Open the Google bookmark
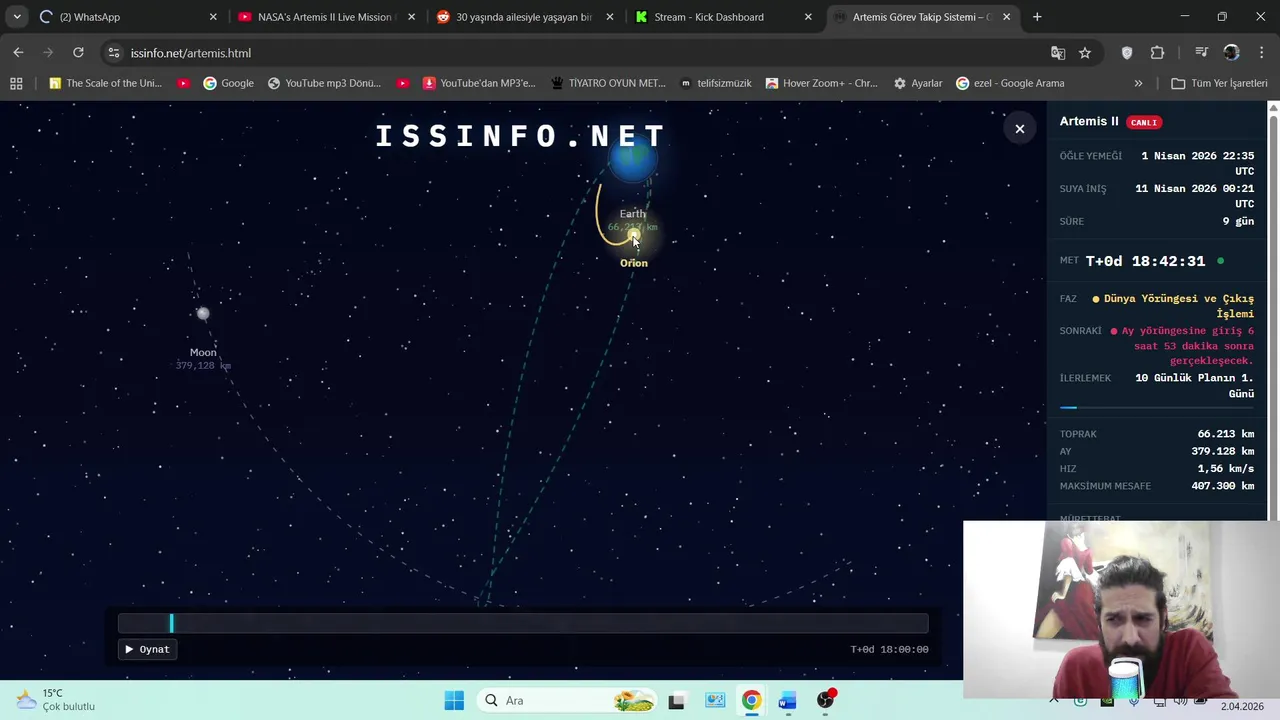The image size is (1280, 720). (228, 83)
